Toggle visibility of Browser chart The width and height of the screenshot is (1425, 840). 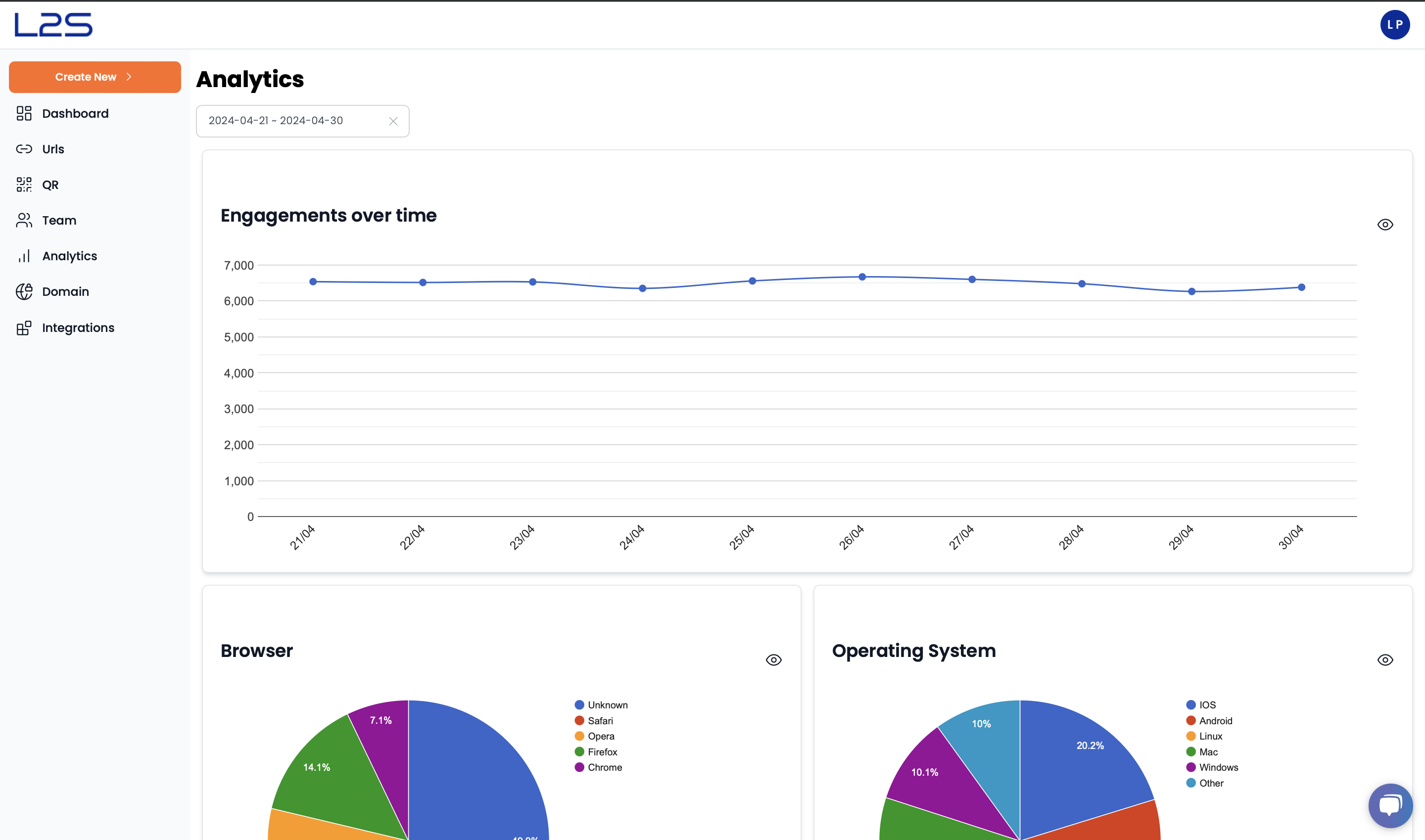pyautogui.click(x=773, y=660)
